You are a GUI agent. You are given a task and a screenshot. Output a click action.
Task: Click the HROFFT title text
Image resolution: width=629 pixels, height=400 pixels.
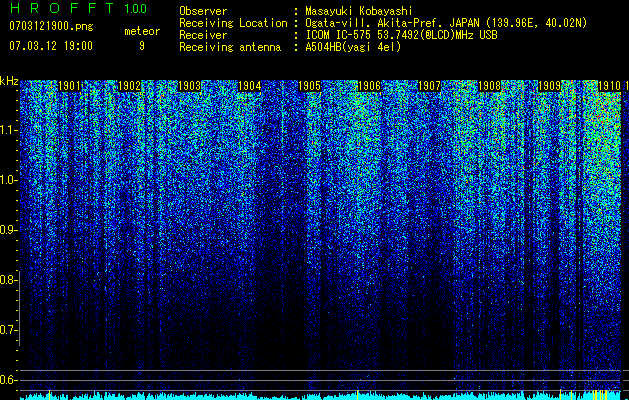(62, 8)
